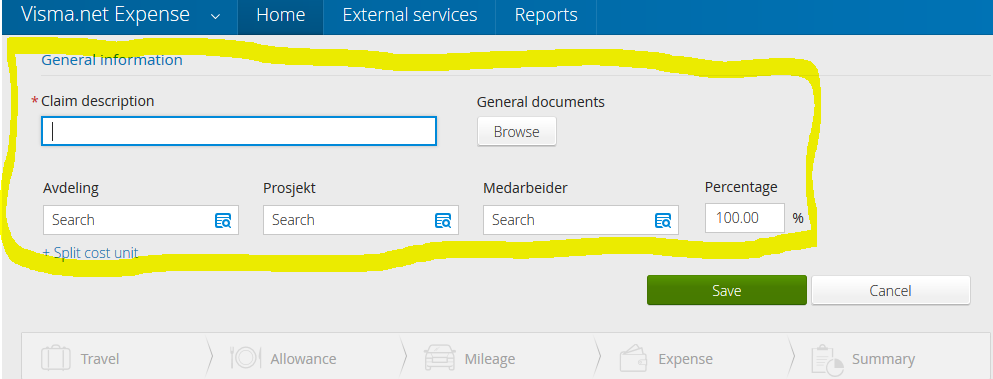This screenshot has height=379, width=993.
Task: Focus the Claim description text field
Action: click(x=239, y=131)
